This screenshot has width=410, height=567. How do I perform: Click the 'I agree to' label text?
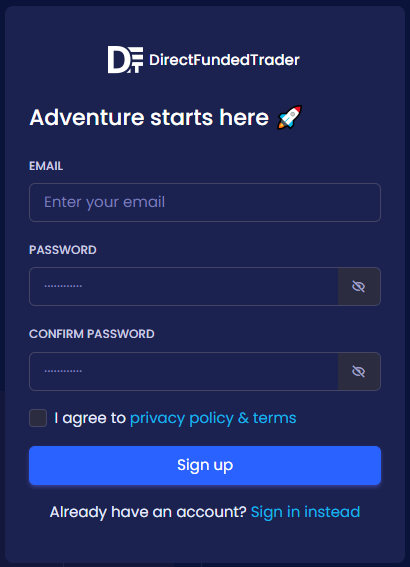point(90,418)
